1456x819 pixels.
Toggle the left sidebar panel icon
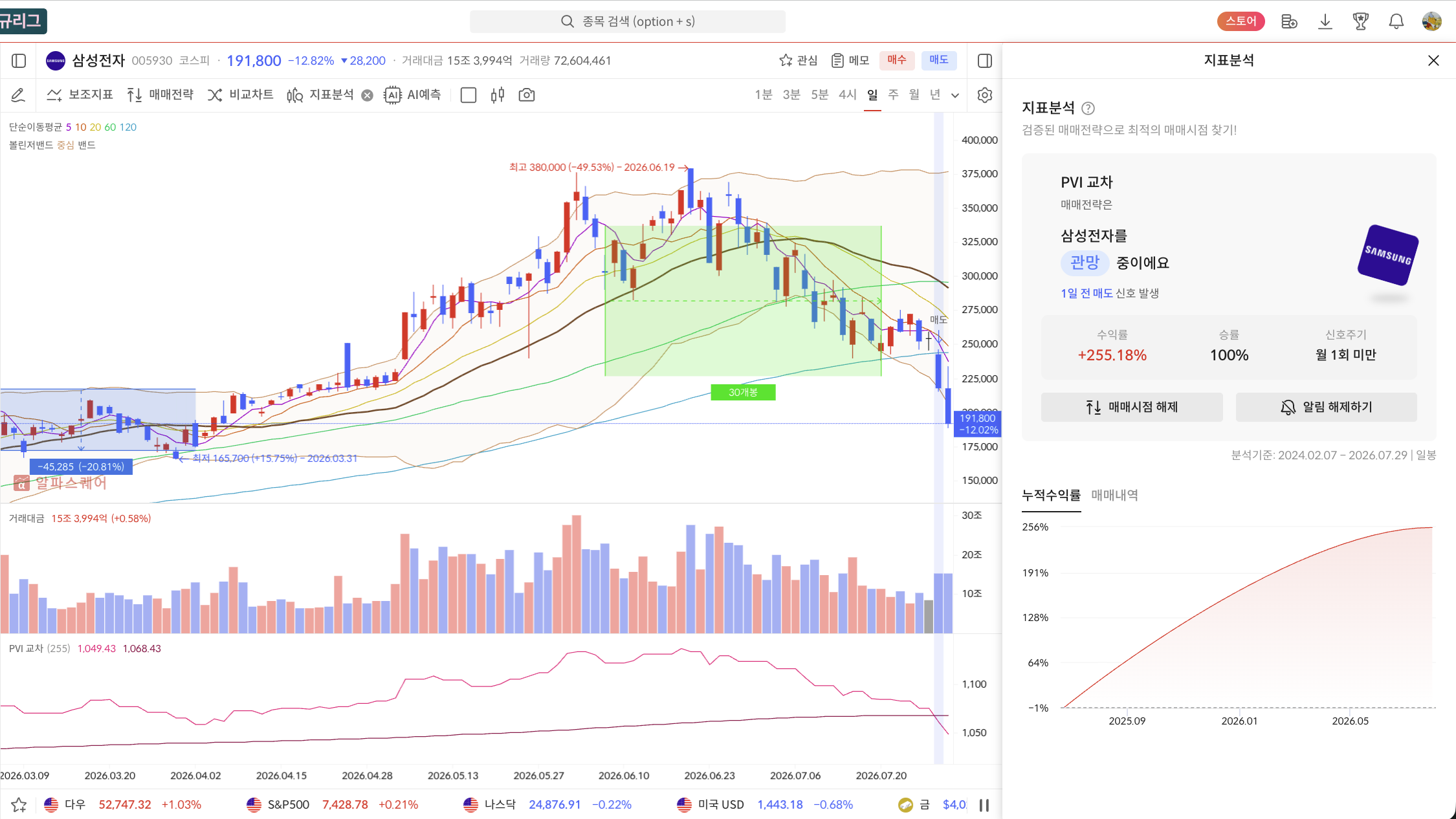tap(19, 61)
